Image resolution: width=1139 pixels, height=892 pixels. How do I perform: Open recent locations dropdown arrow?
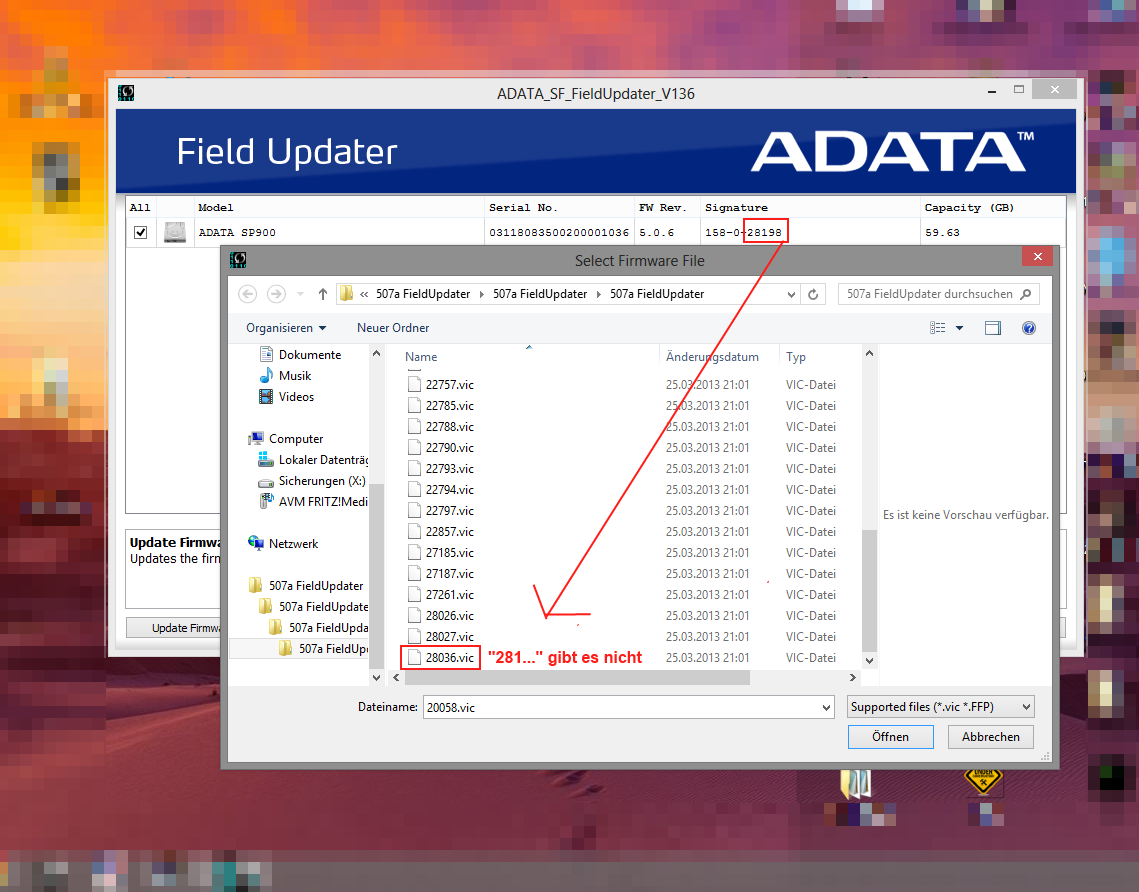click(x=300, y=294)
